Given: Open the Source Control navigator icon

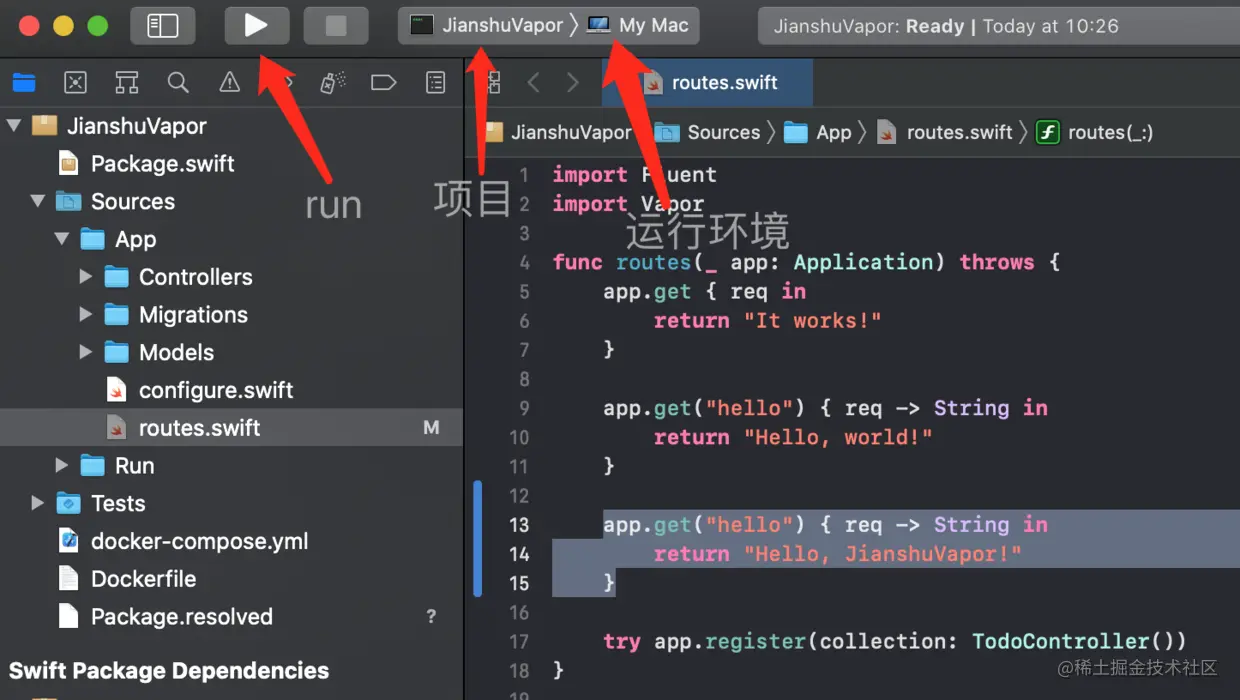Looking at the screenshot, I should [x=75, y=83].
